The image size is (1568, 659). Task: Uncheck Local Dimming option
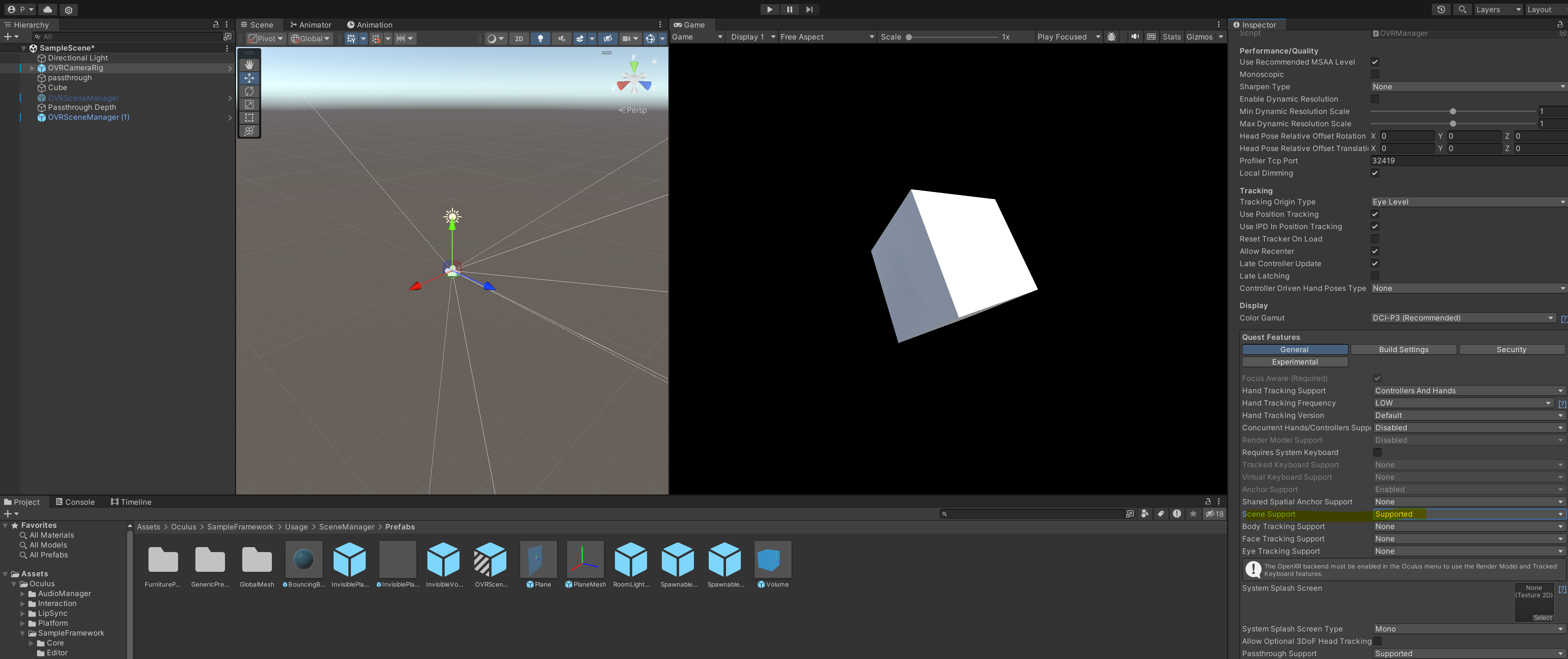tap(1374, 173)
